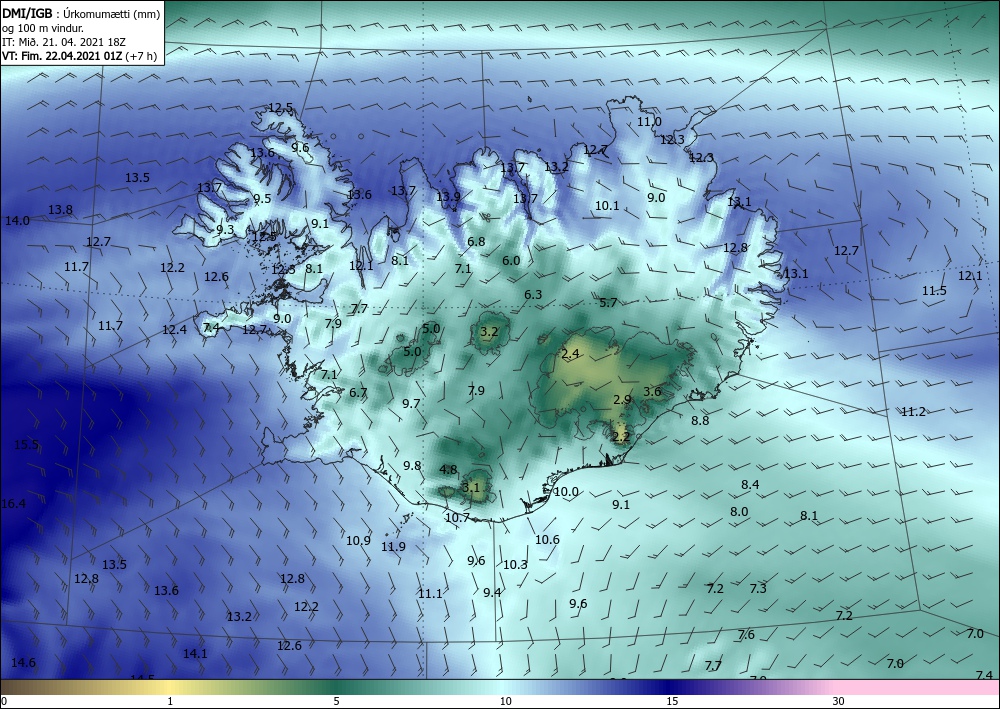Click the 'og 100 m vindur.' line in the legend
The image size is (1000, 709).
[43, 28]
